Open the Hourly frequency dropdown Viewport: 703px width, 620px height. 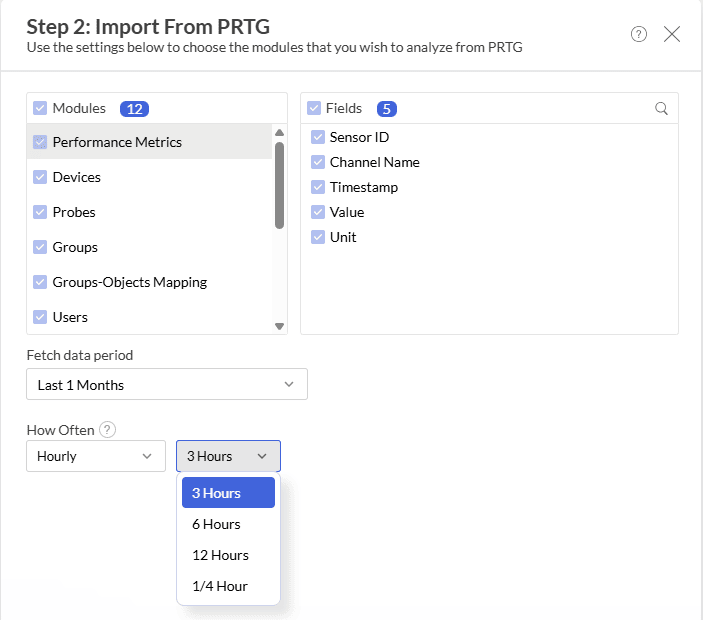95,456
